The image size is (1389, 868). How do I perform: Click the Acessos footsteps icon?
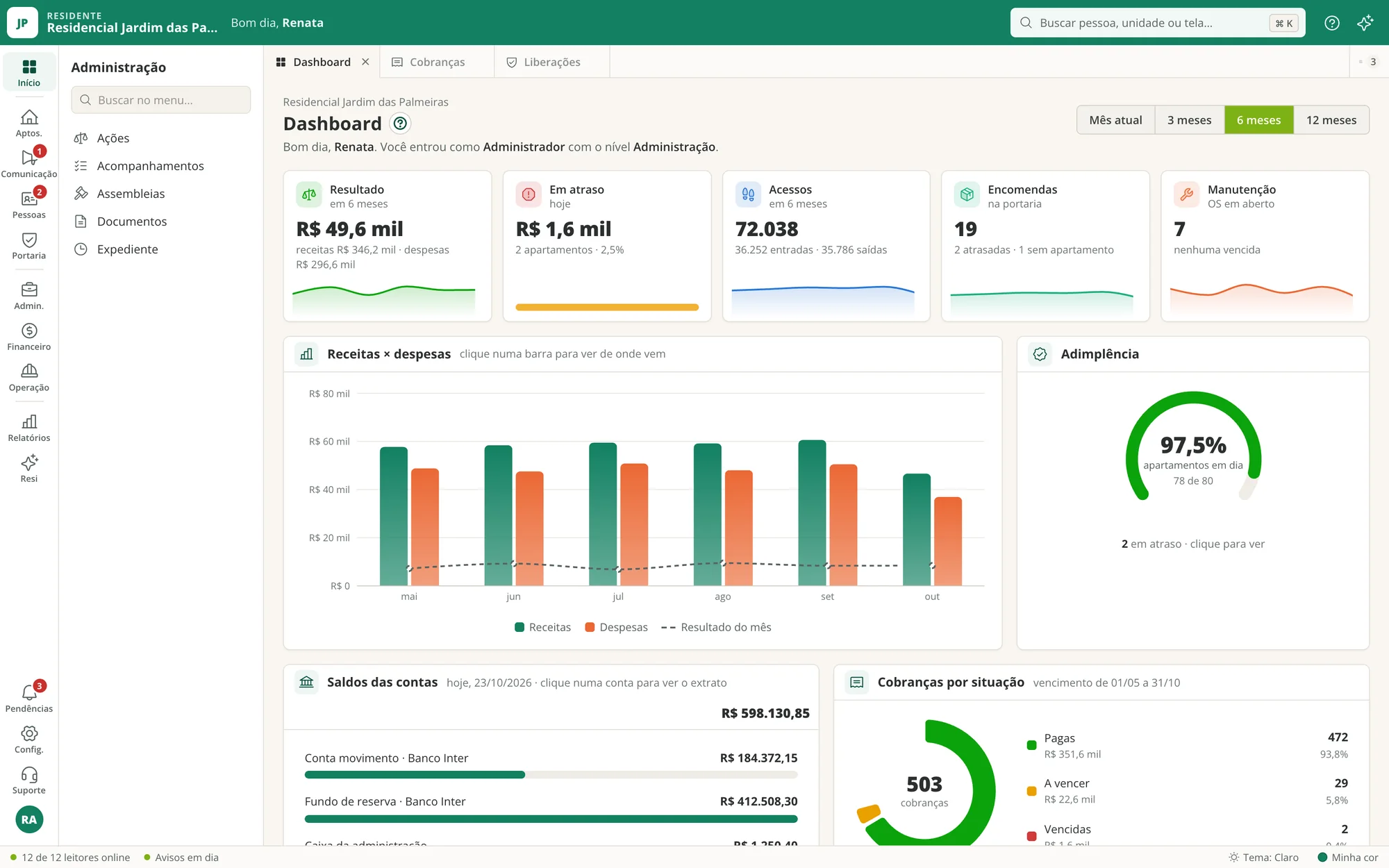748,195
